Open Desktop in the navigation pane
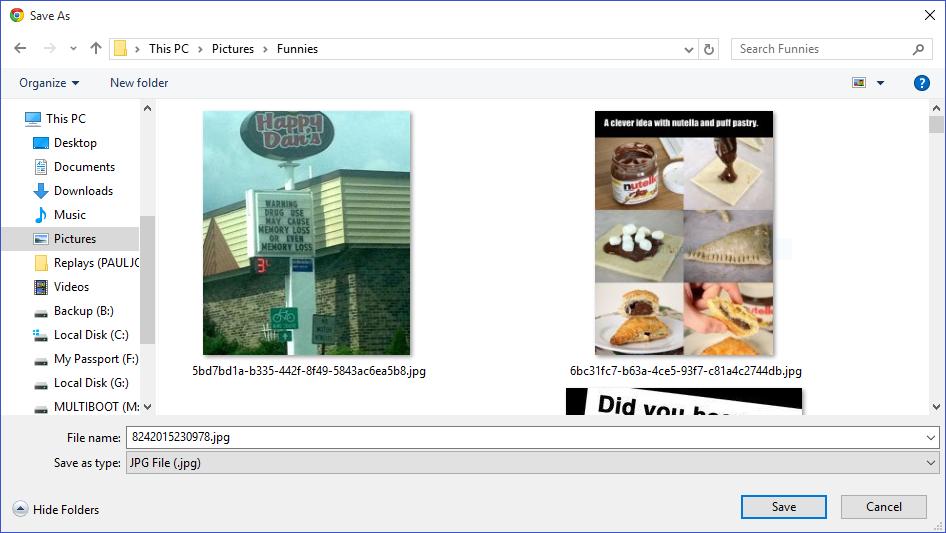946x533 pixels. tap(75, 142)
